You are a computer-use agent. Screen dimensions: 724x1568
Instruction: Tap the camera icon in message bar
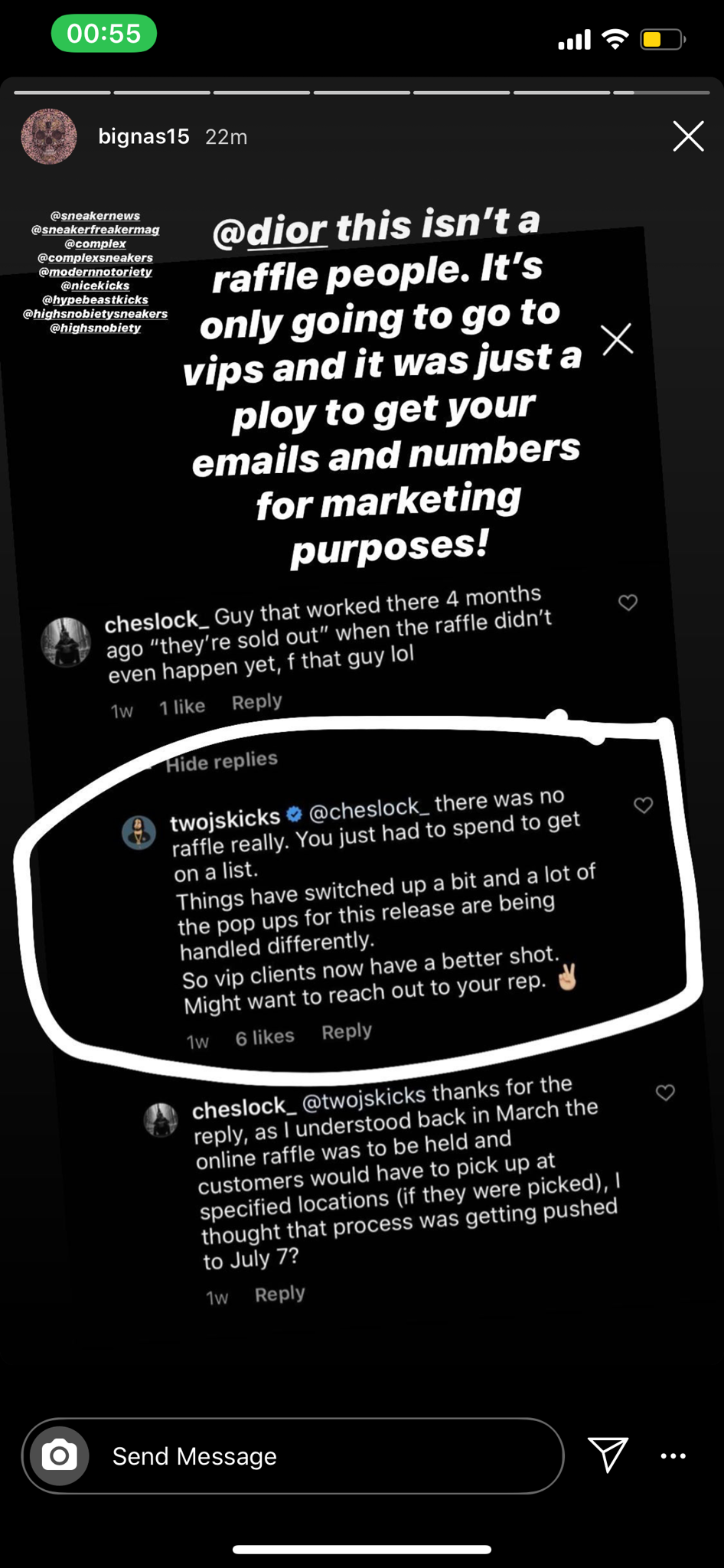[x=60, y=1455]
